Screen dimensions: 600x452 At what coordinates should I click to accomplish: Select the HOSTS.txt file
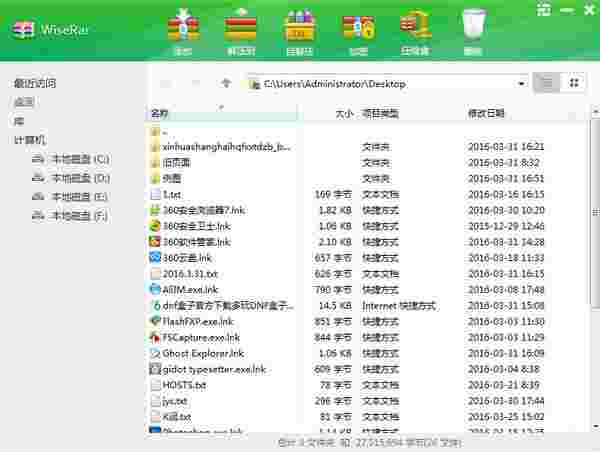pos(366,385)
